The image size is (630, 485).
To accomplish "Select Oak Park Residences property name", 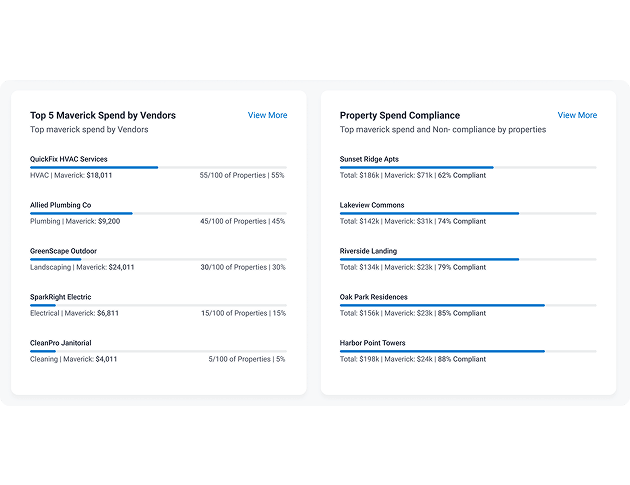I will pos(374,297).
